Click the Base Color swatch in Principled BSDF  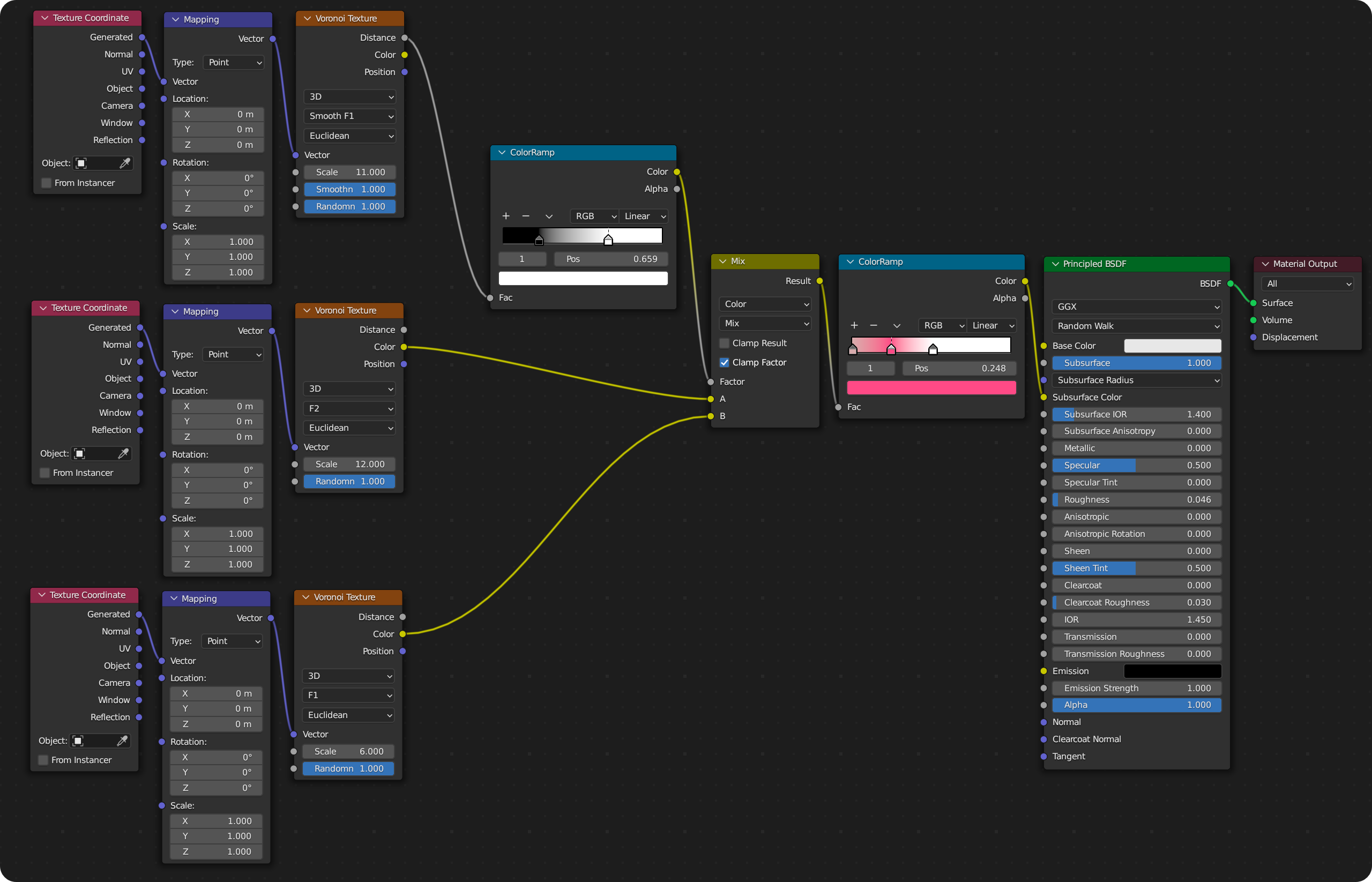coord(1172,346)
